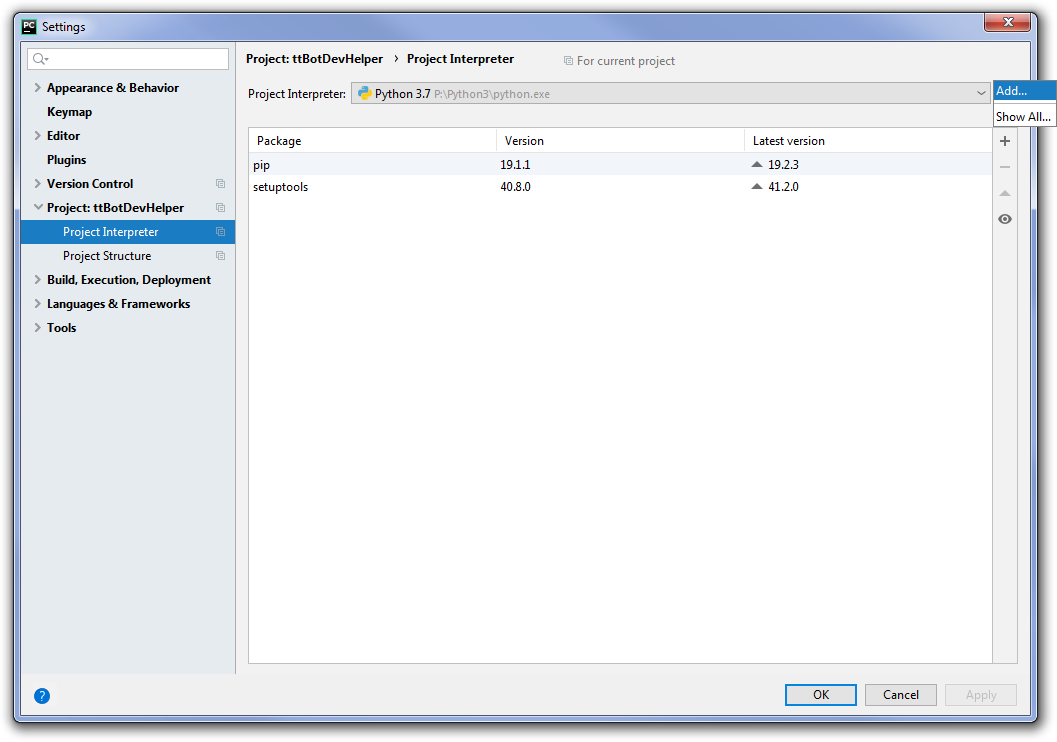
Task: Select Project Structure in the sidebar
Action: point(127,255)
